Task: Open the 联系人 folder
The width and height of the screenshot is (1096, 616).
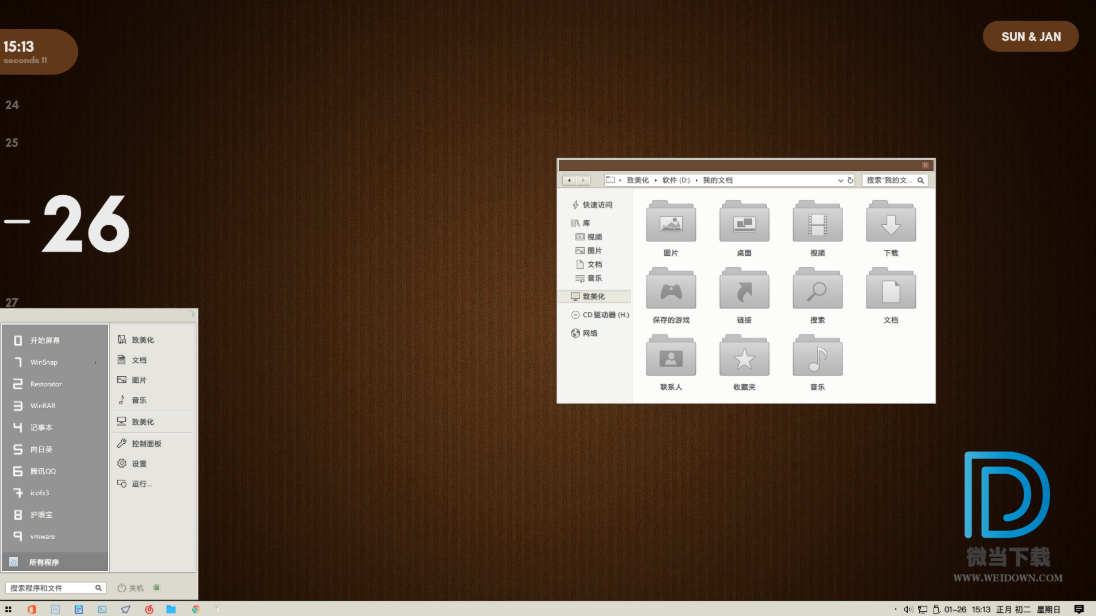Action: [x=670, y=362]
